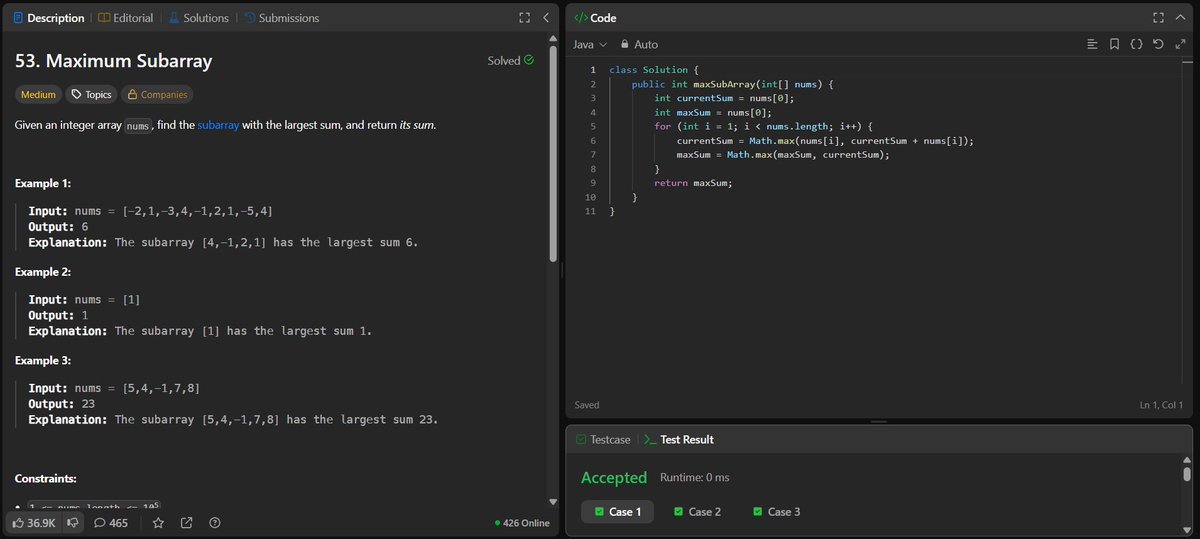Expand the editor with the diagonal arrows icon
Viewport: 1200px width, 539px height.
tap(1180, 44)
